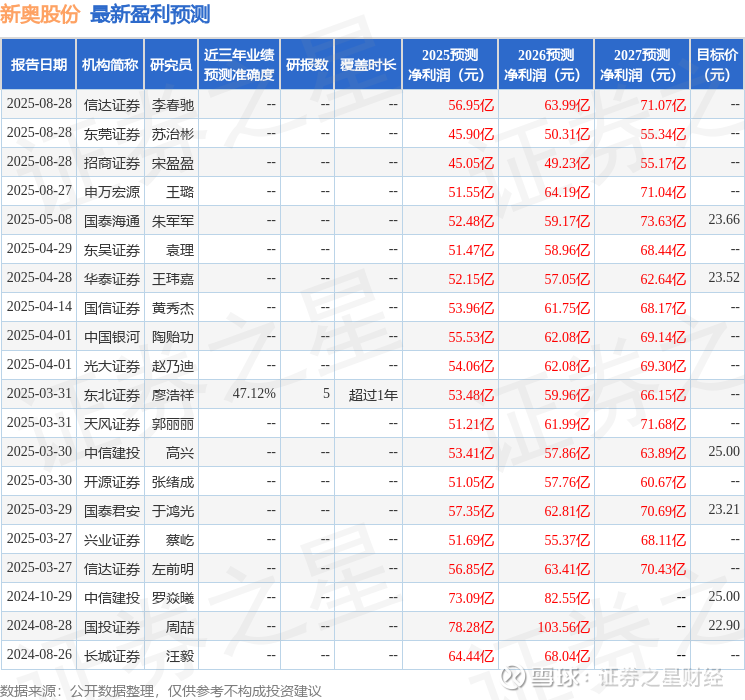Click analyst name 张绪成
Screen dimensions: 745x700
click(172, 482)
